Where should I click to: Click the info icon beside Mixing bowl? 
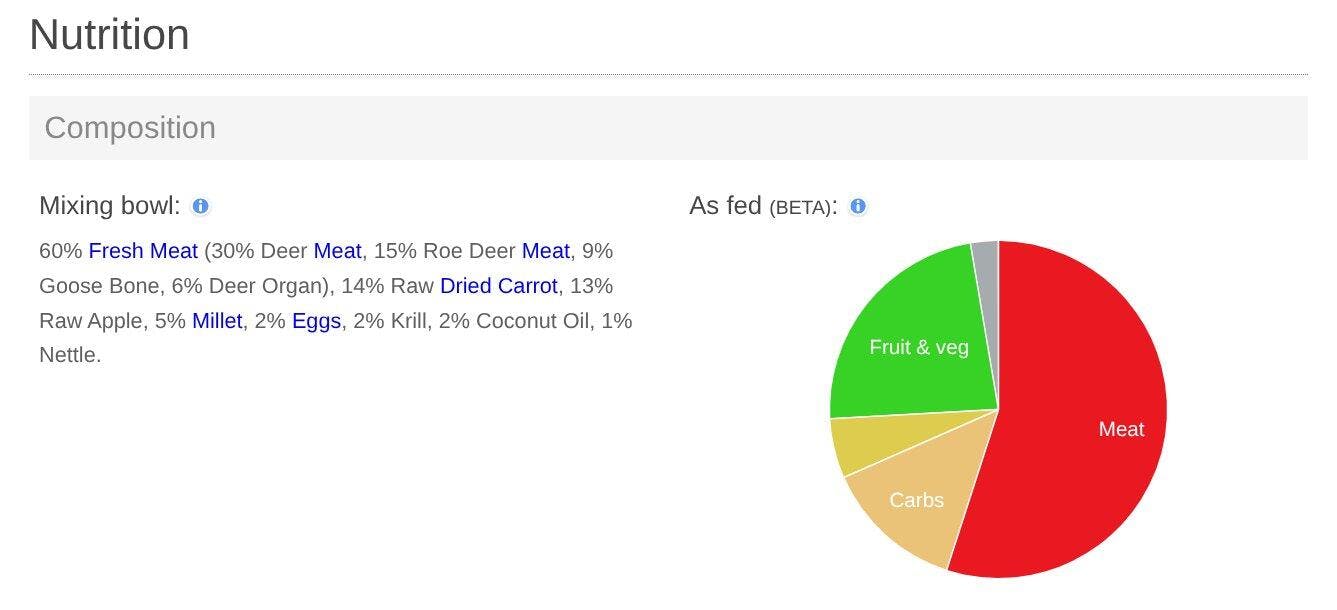200,207
